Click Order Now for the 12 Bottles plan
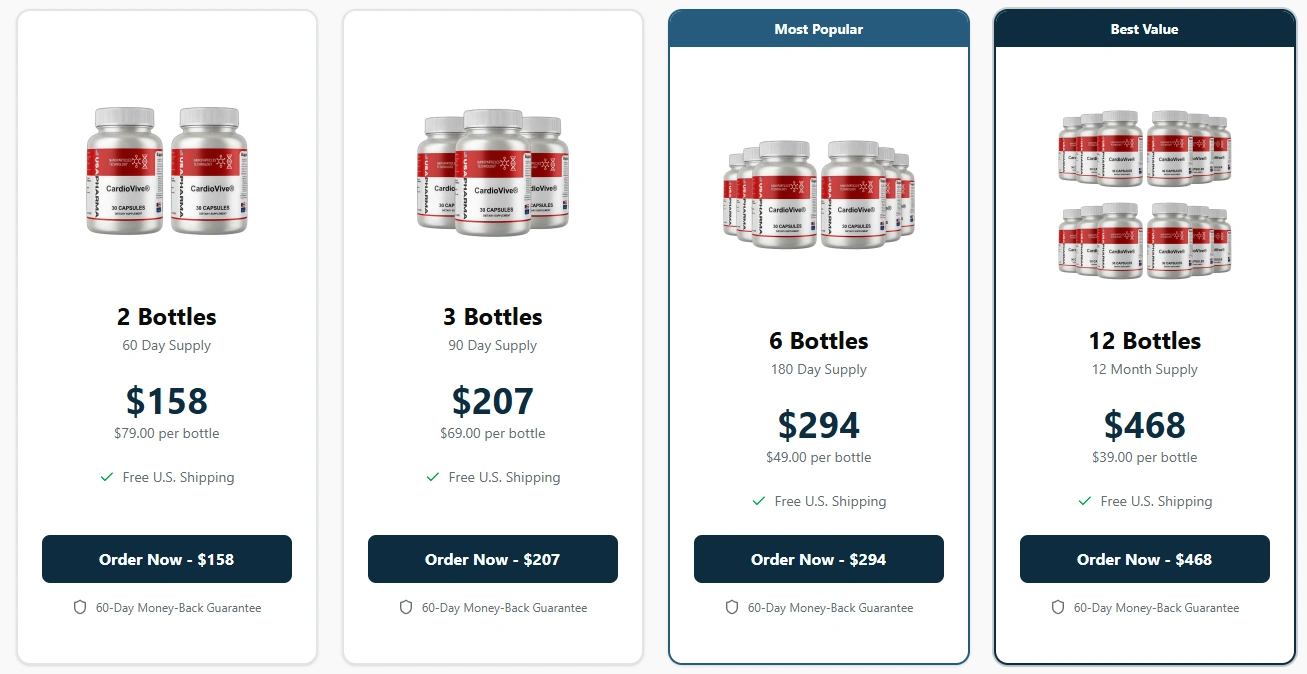Viewport: 1307px width, 674px height. [1144, 559]
